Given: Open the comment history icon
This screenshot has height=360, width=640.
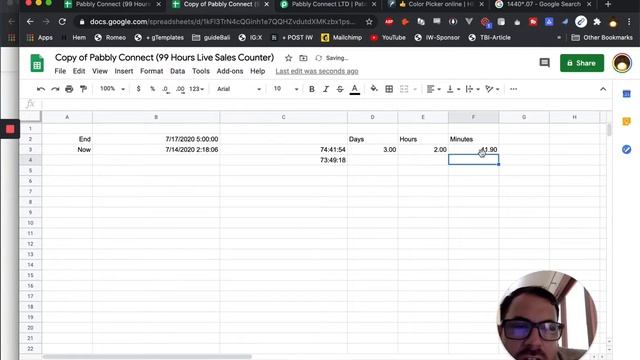Looking at the screenshot, I should 544,63.
